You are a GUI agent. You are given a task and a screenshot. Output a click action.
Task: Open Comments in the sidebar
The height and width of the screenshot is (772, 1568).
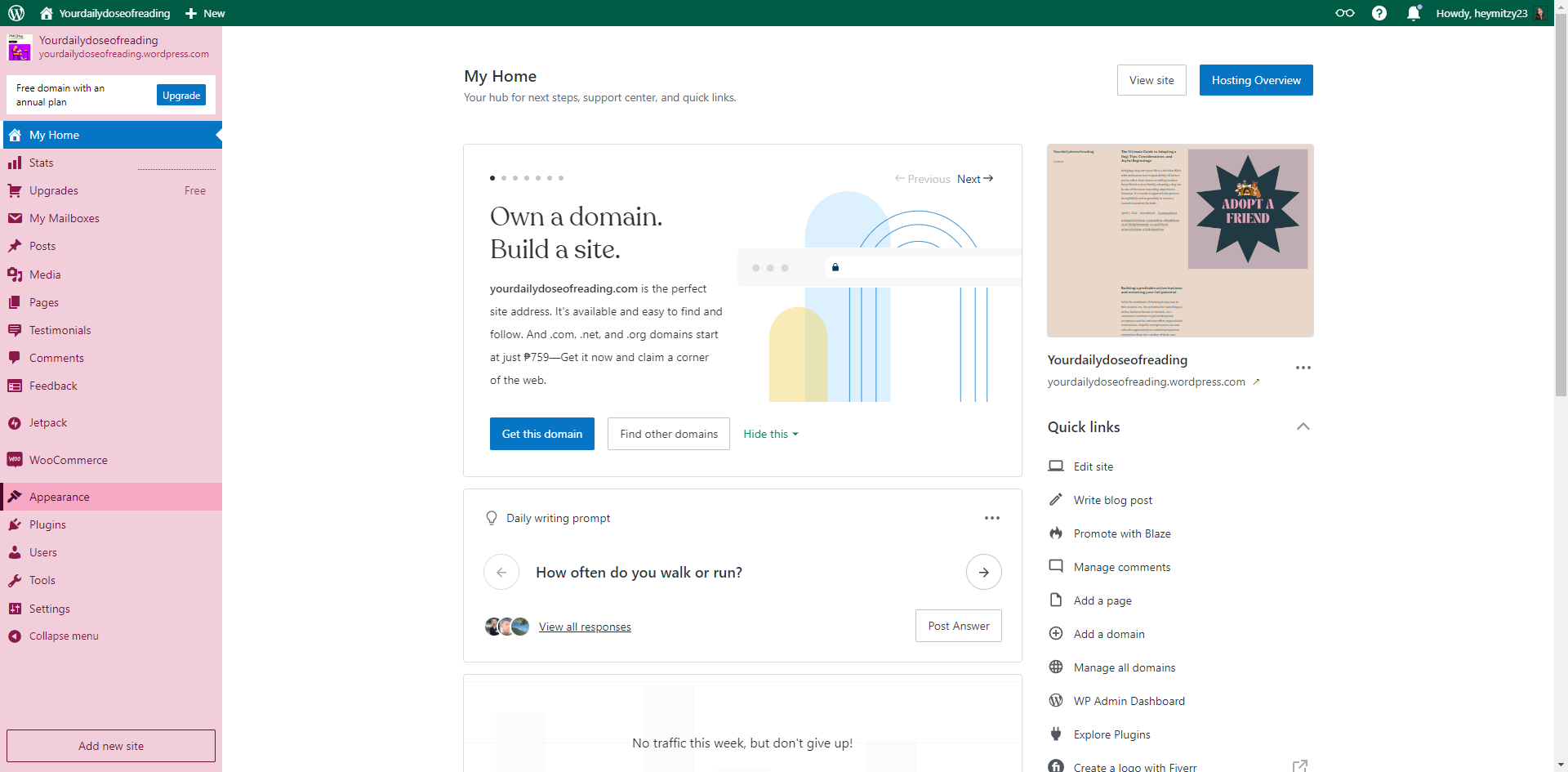[111, 358]
